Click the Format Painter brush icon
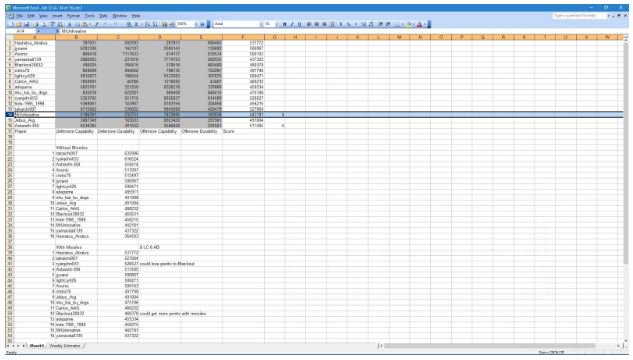Image resolution: width=633 pixels, height=360 pixels. click(x=96, y=24)
